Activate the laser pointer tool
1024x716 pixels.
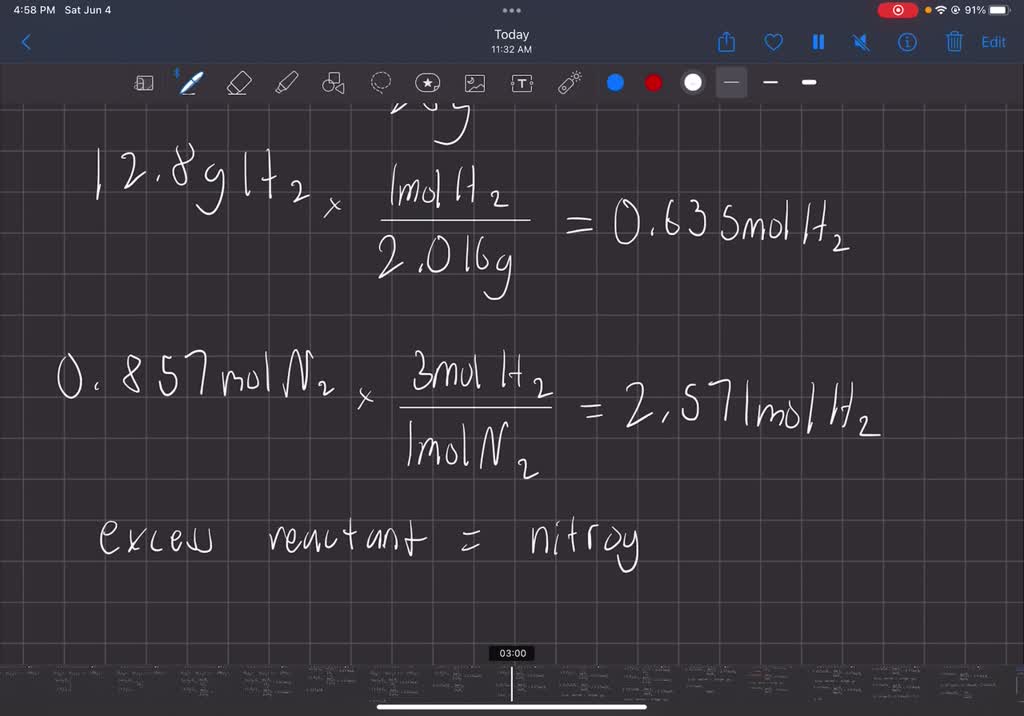click(x=570, y=83)
